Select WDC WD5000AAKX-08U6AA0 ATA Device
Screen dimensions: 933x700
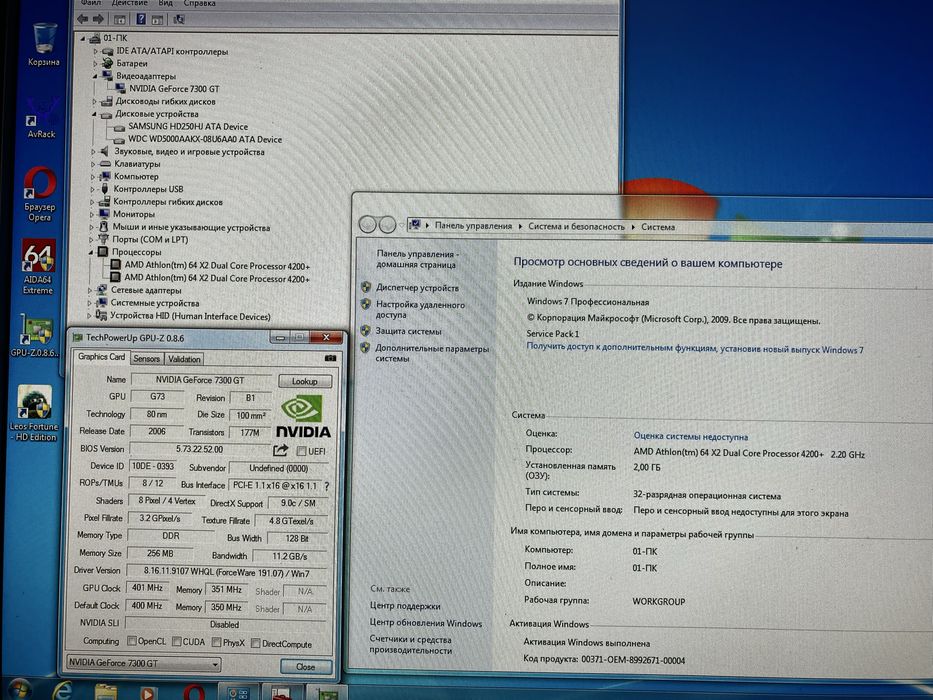(x=205, y=139)
